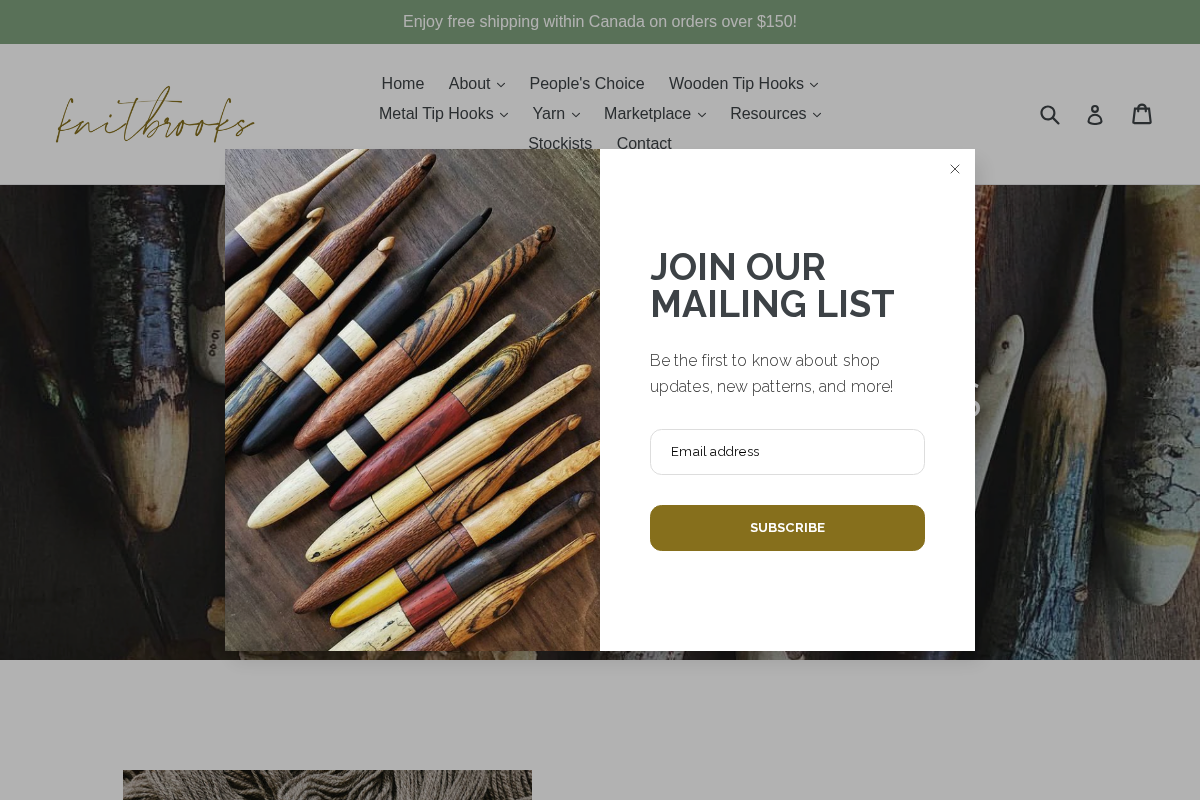The image size is (1200, 800).
Task: Open the shopping Cart icon
Action: [x=1142, y=114]
